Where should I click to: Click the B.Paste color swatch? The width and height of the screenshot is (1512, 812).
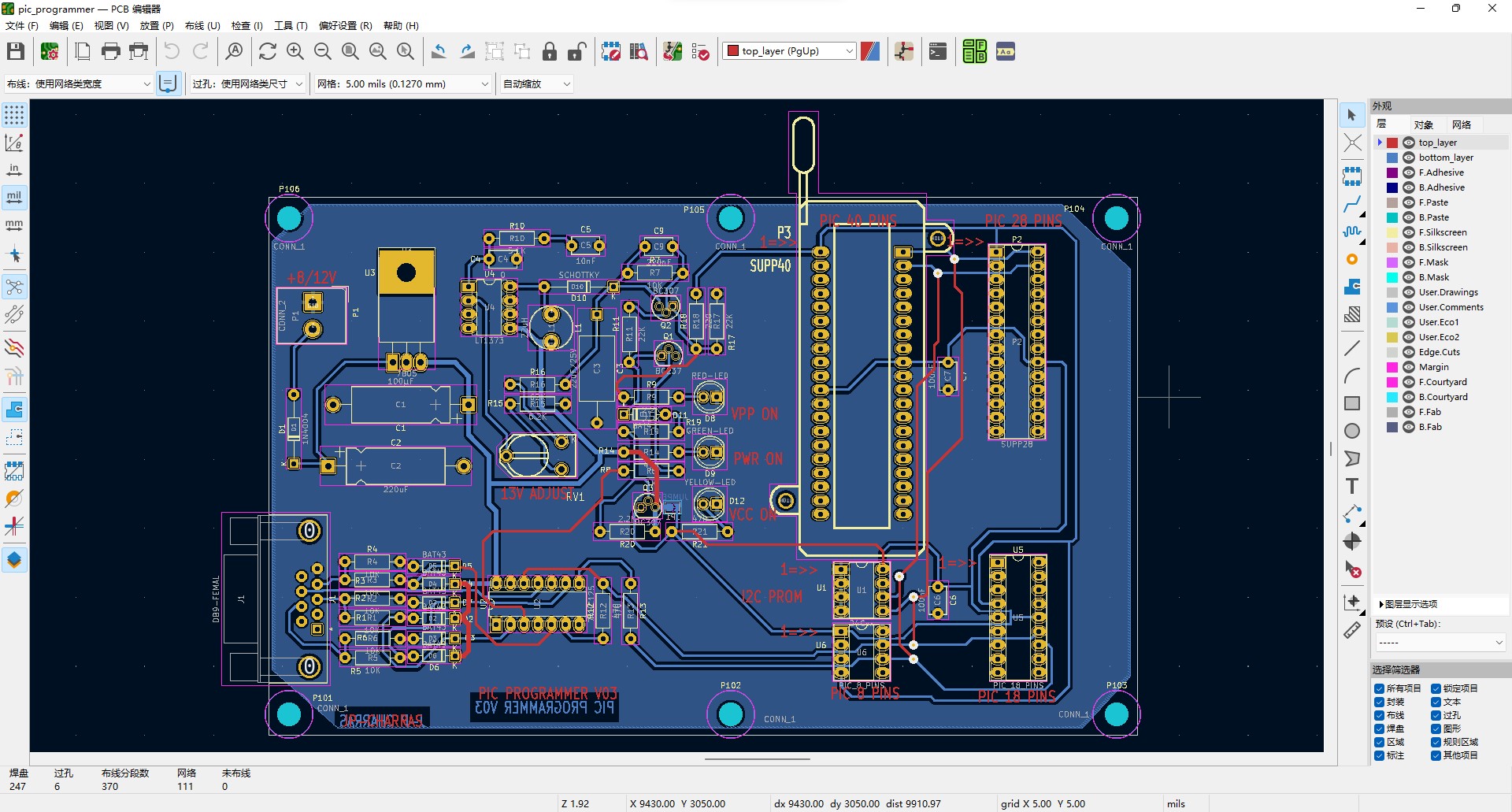coord(1392,217)
